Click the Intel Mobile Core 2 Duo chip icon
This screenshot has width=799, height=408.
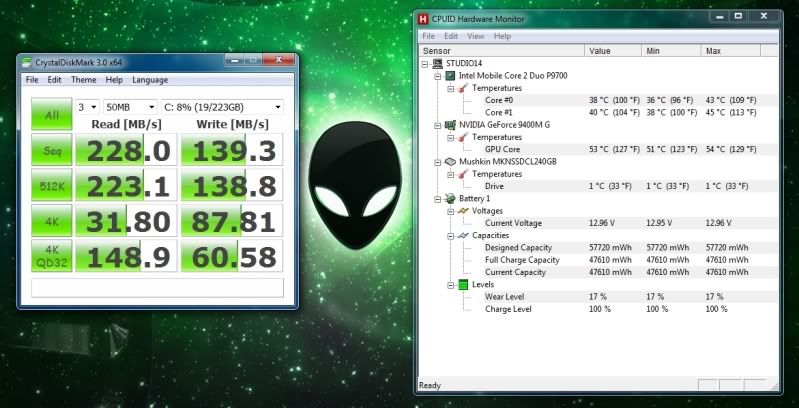(450, 76)
